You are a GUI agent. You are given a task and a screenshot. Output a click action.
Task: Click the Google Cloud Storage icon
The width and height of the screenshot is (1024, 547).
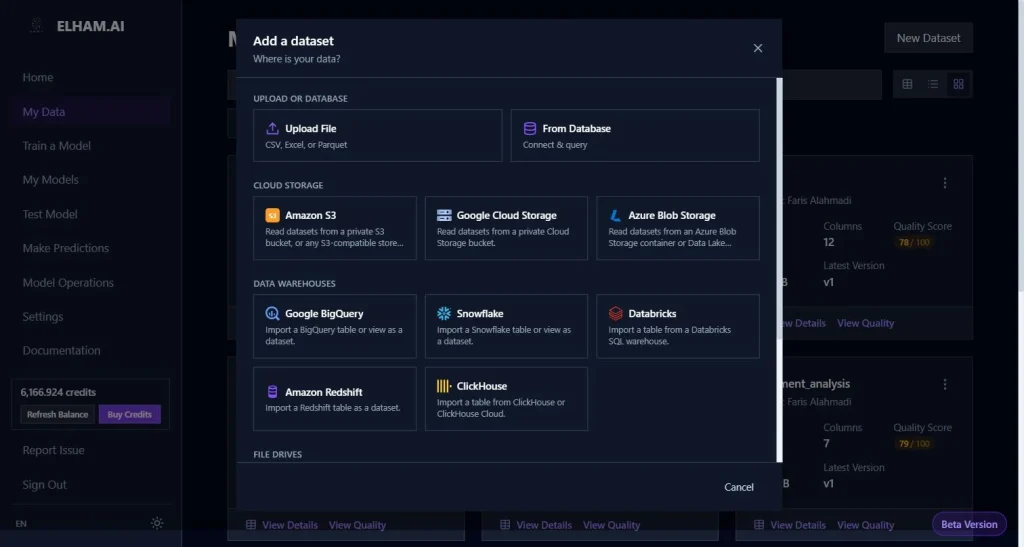click(x=444, y=215)
